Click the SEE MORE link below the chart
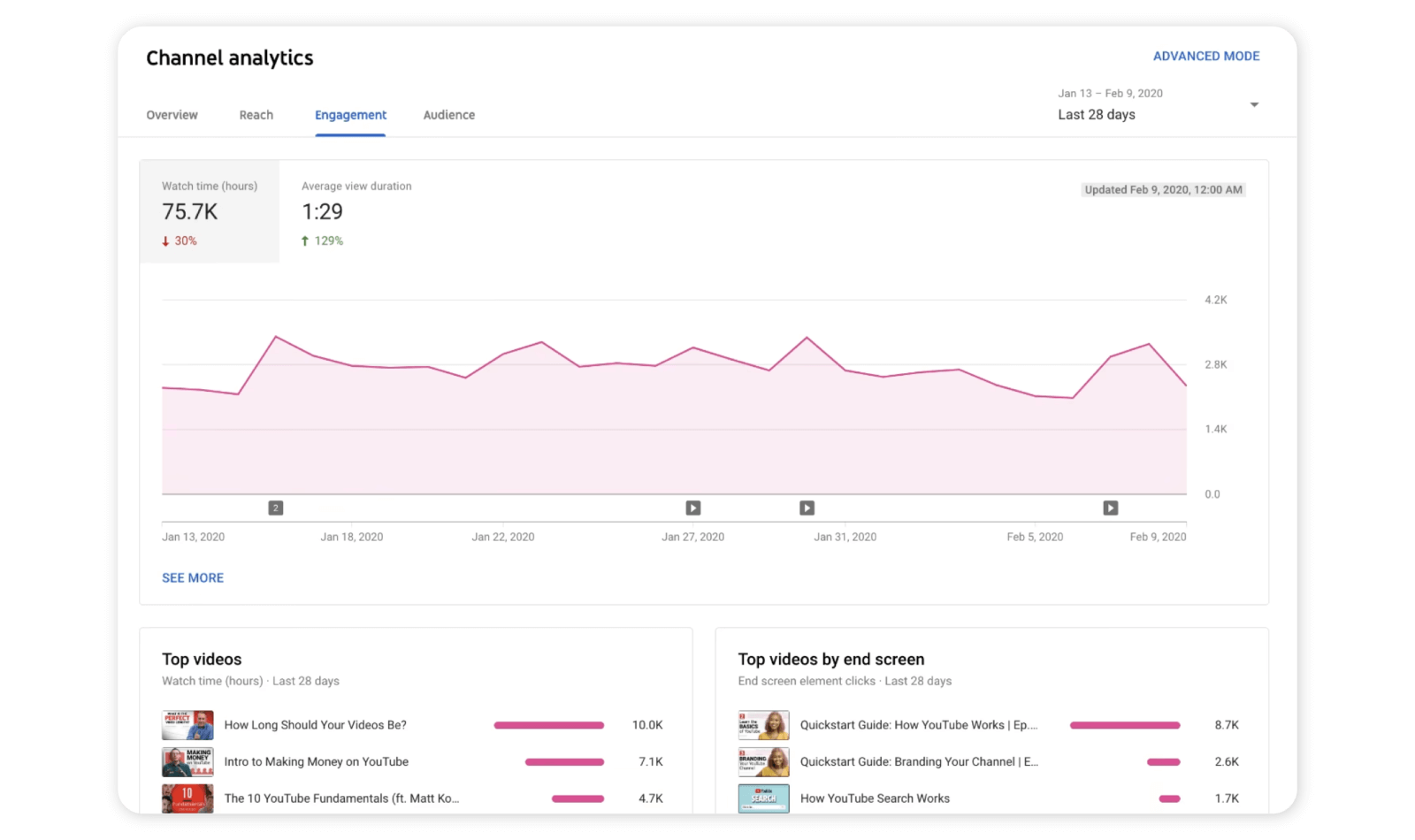 (x=192, y=577)
